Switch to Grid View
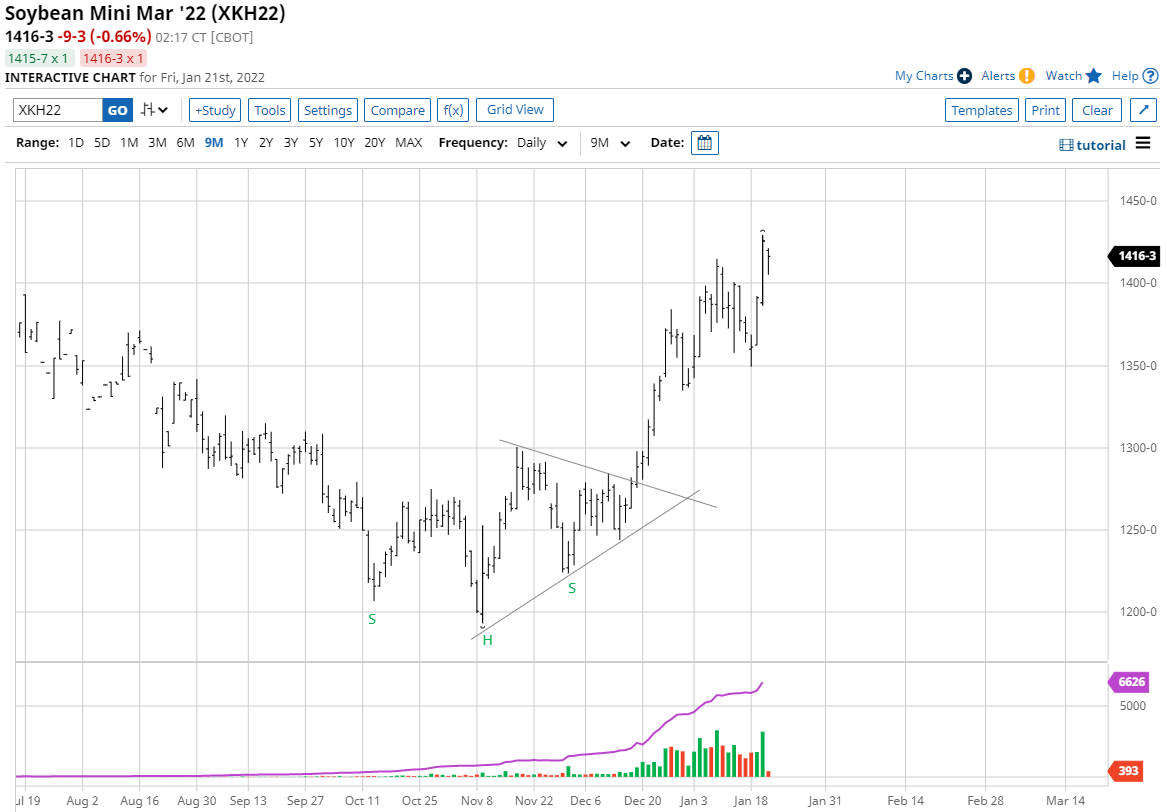1167x812 pixels. (x=515, y=109)
